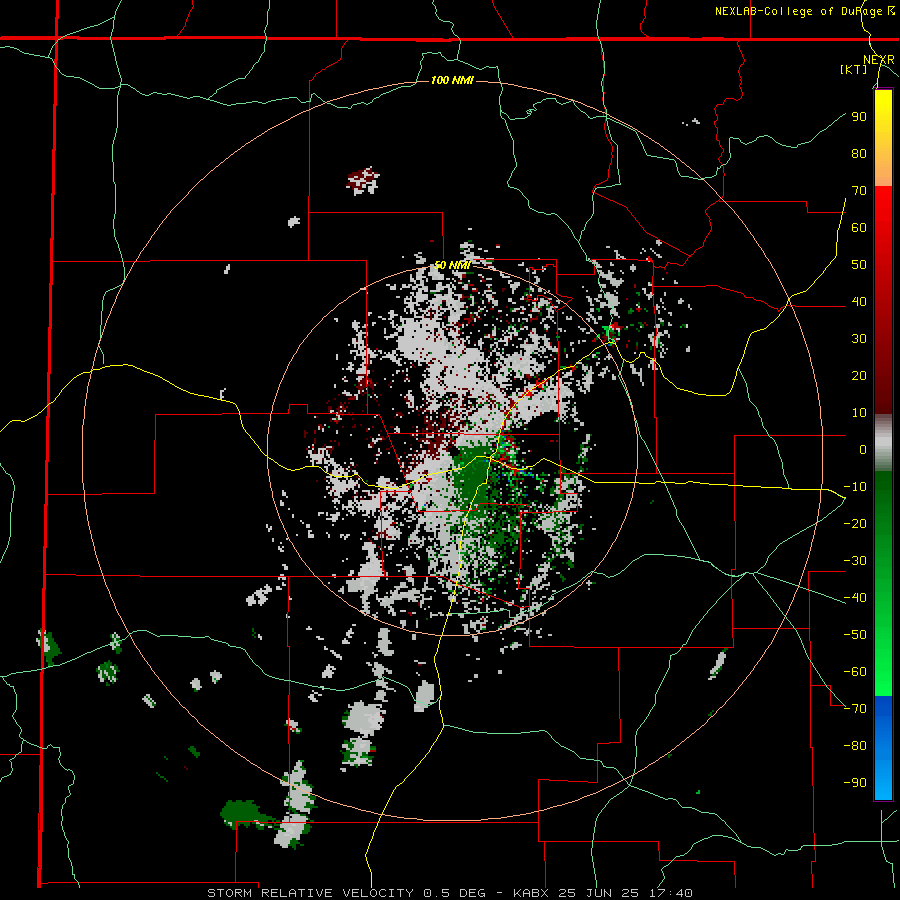Click the -80 scale value
This screenshot has height=900, width=900.
point(855,746)
